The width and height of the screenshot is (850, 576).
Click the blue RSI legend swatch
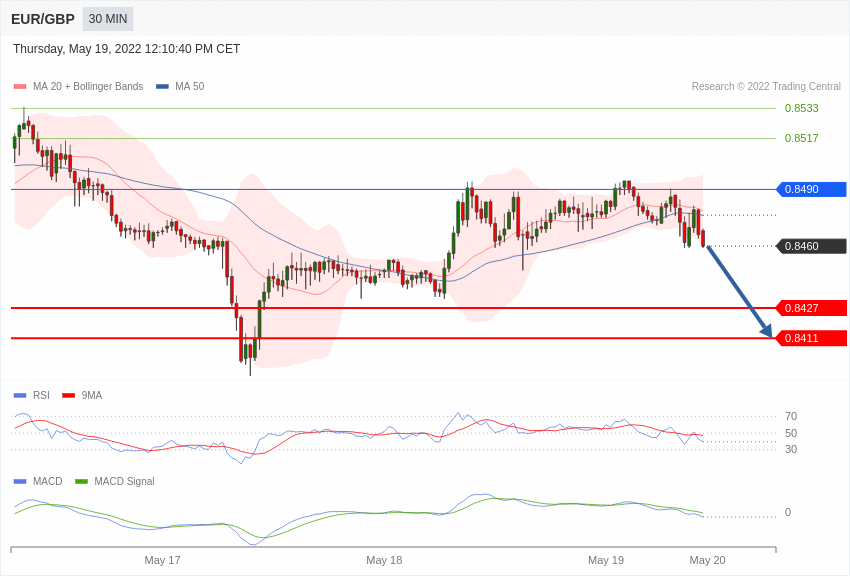click(20, 396)
